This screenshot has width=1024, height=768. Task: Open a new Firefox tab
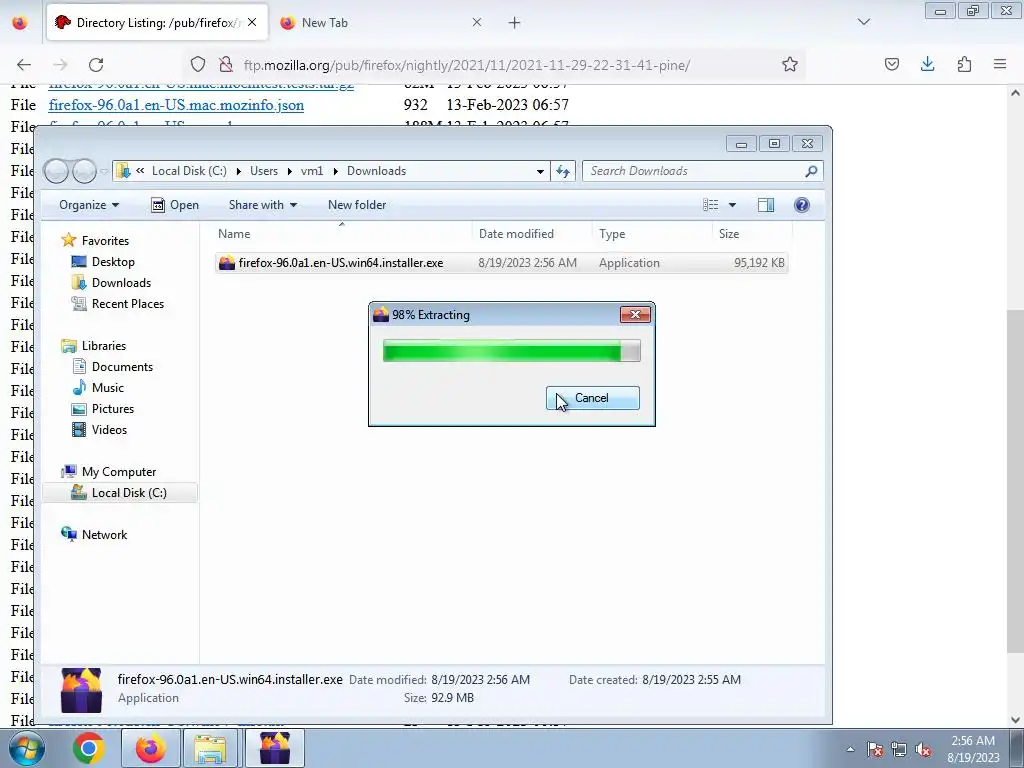coord(515,23)
